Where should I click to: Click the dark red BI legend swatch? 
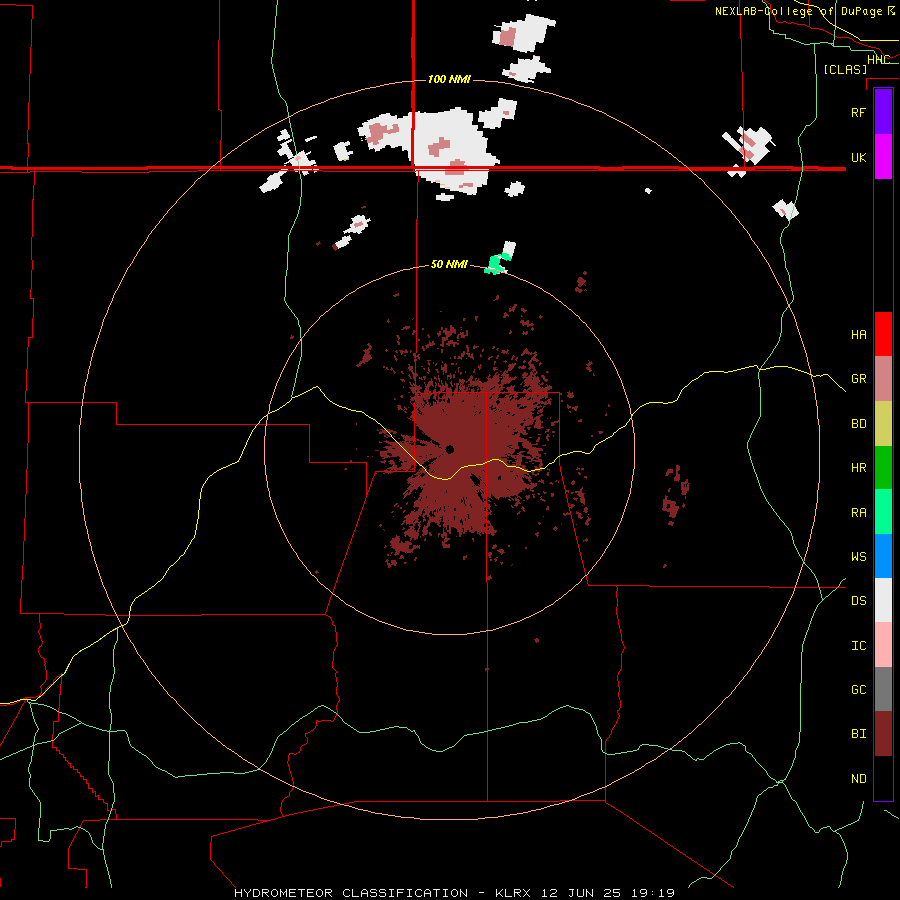point(883,734)
